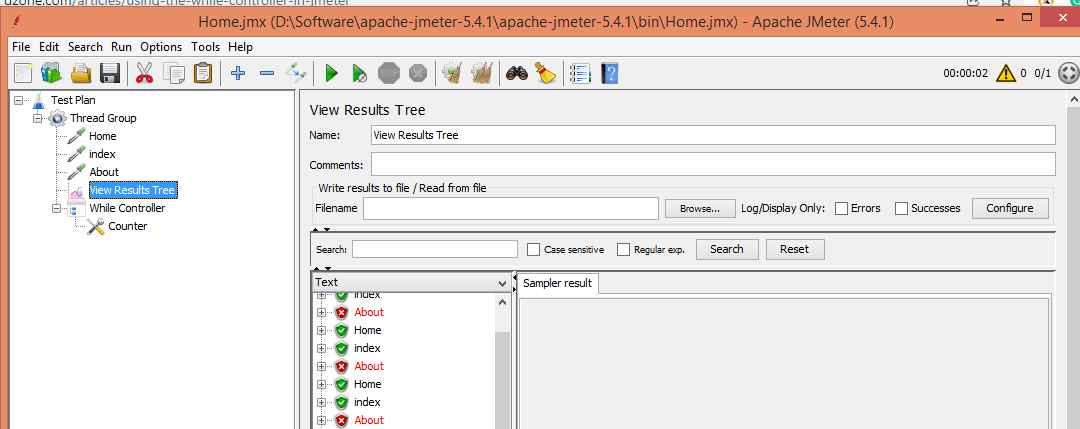Stop the running test via STOP icon
The width and height of the screenshot is (1080, 429).
pyautogui.click(x=389, y=73)
